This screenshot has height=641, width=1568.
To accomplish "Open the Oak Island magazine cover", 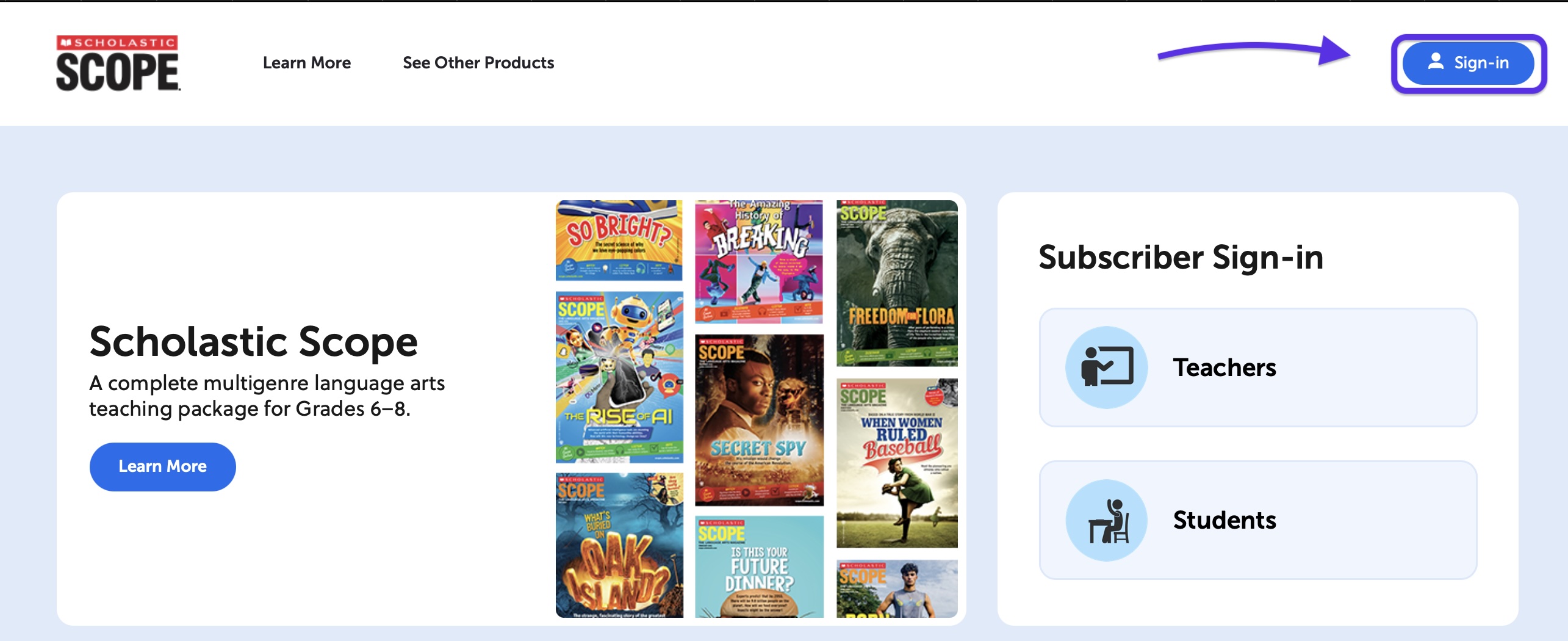I will (619, 545).
